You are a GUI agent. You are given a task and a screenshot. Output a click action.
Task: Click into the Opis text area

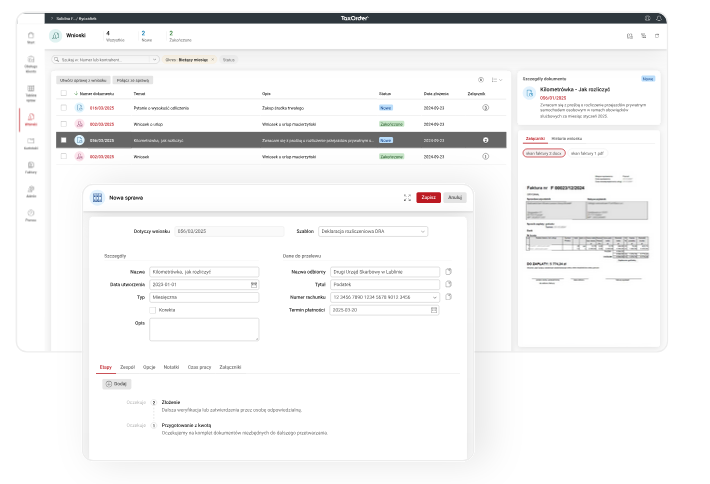point(204,329)
